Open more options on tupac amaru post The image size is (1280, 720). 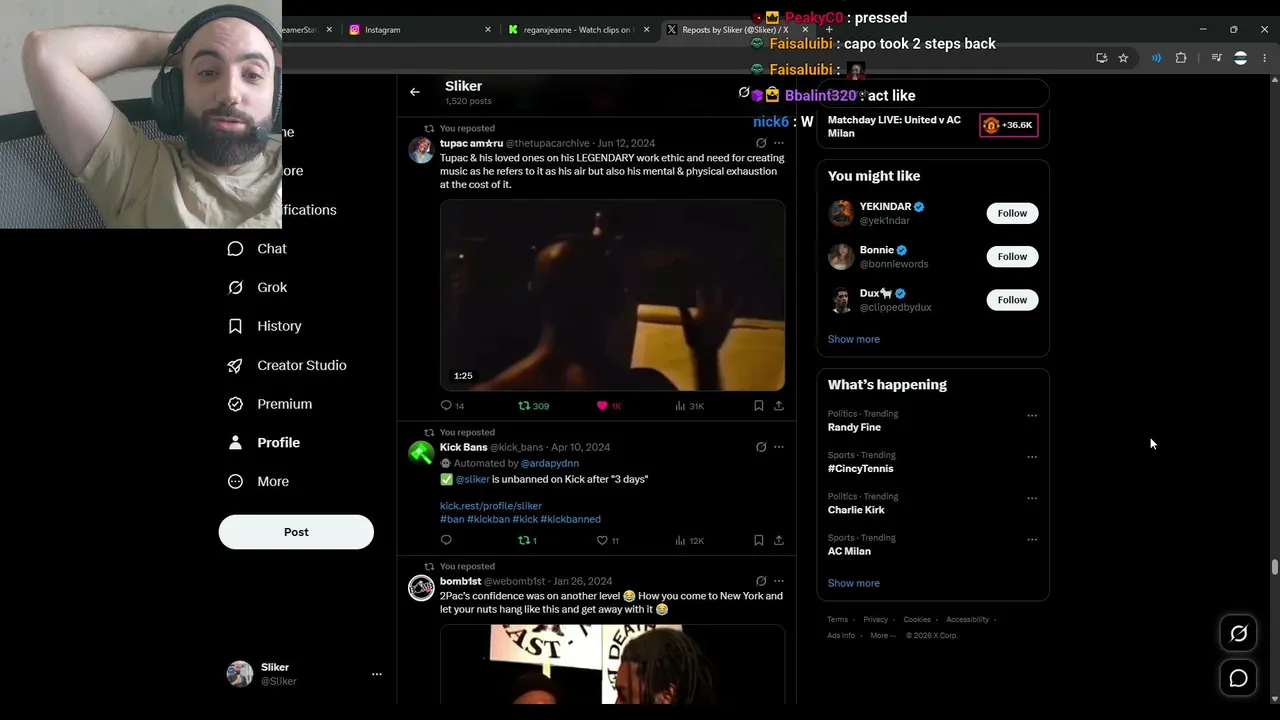pyautogui.click(x=779, y=143)
